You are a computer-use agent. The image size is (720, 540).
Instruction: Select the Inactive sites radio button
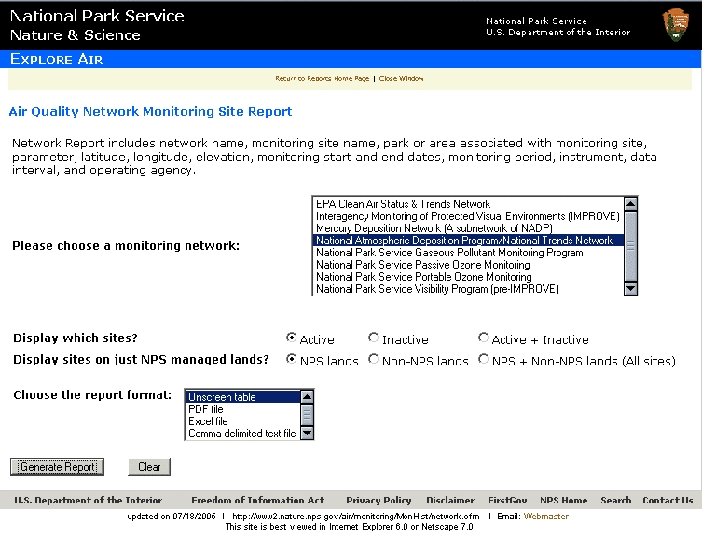point(373,338)
